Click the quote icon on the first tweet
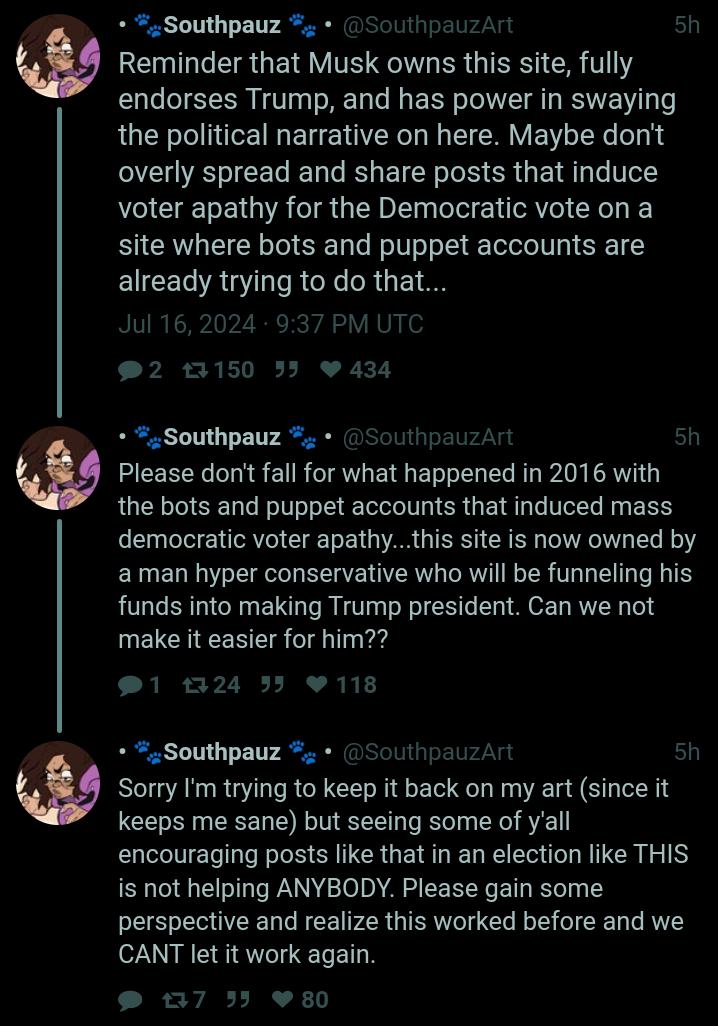The width and height of the screenshot is (718, 1026). pos(286,370)
